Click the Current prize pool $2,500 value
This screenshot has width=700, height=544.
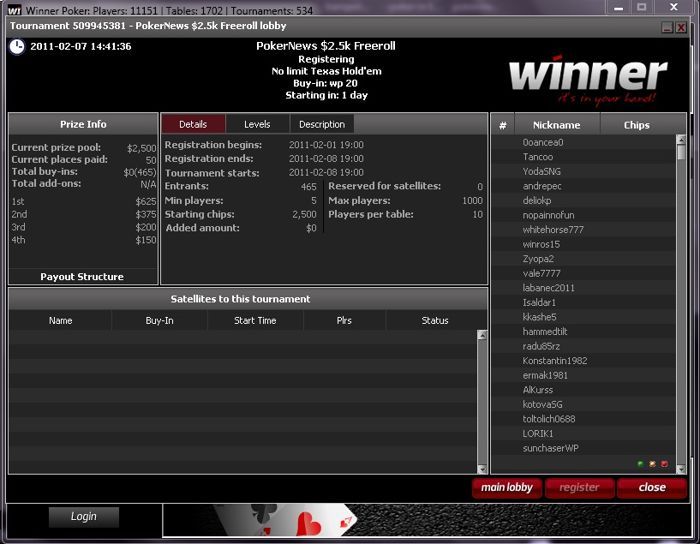142,148
